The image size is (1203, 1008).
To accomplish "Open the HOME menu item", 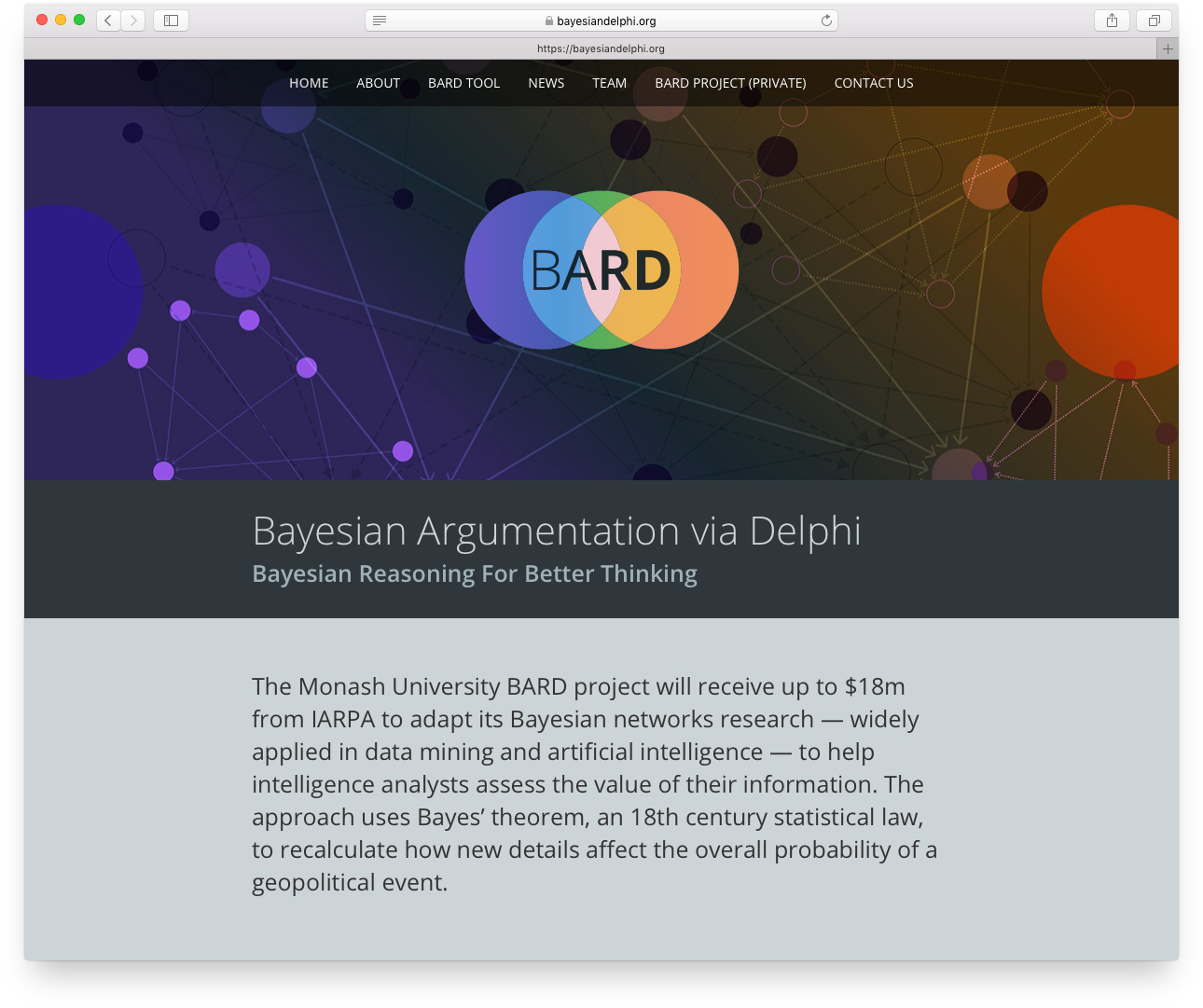I will click(309, 83).
